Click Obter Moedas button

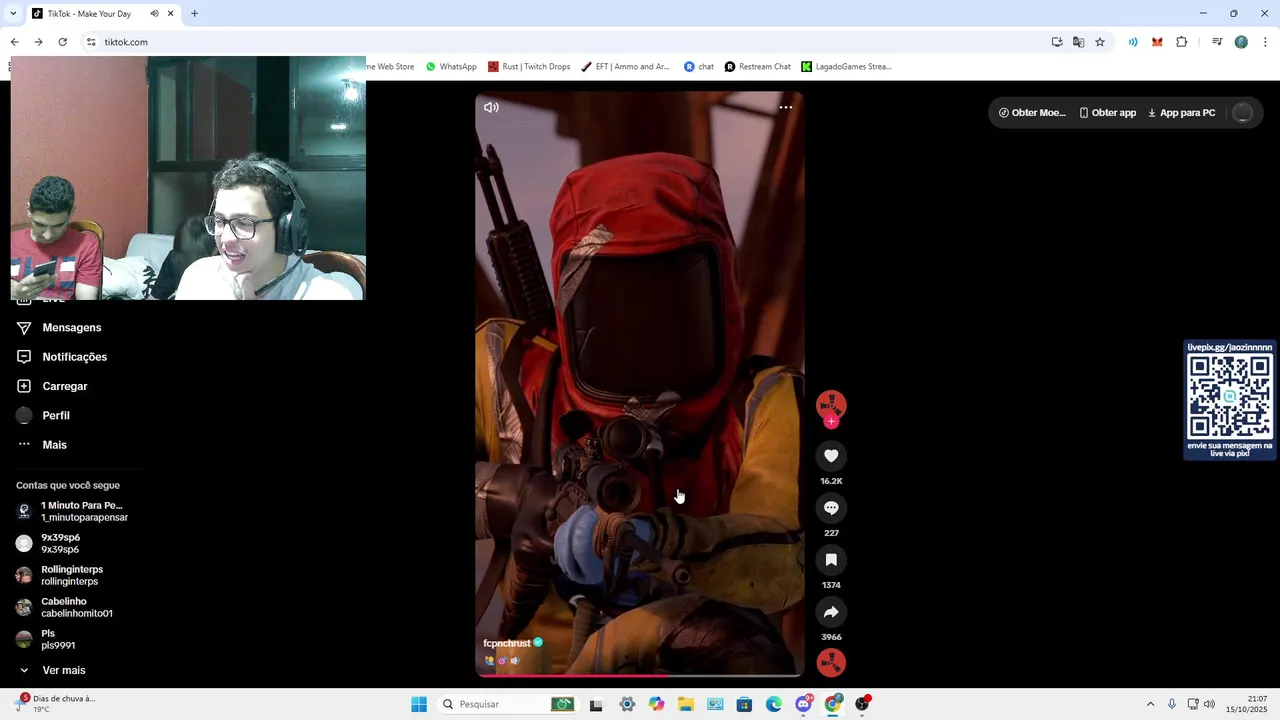1032,113
